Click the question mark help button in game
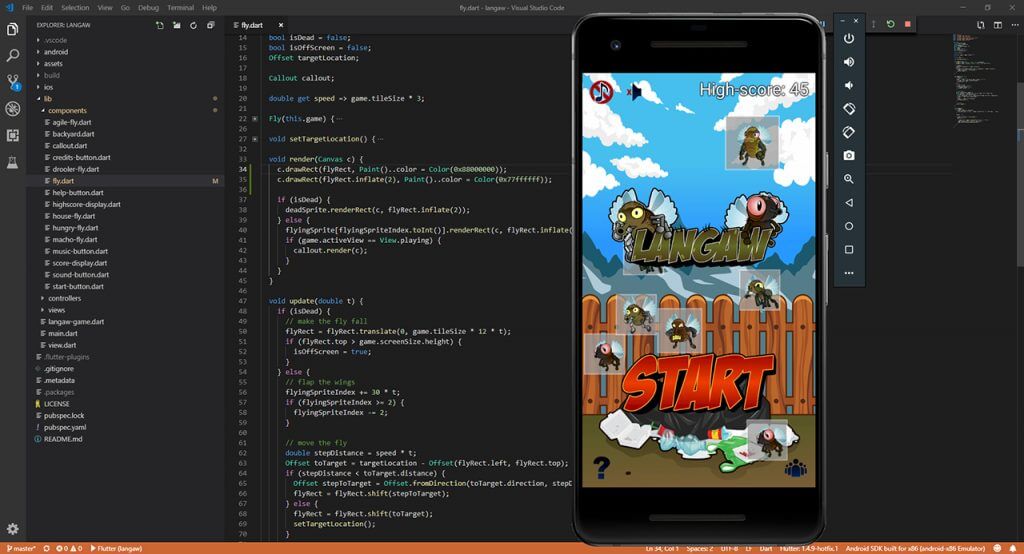 click(602, 468)
